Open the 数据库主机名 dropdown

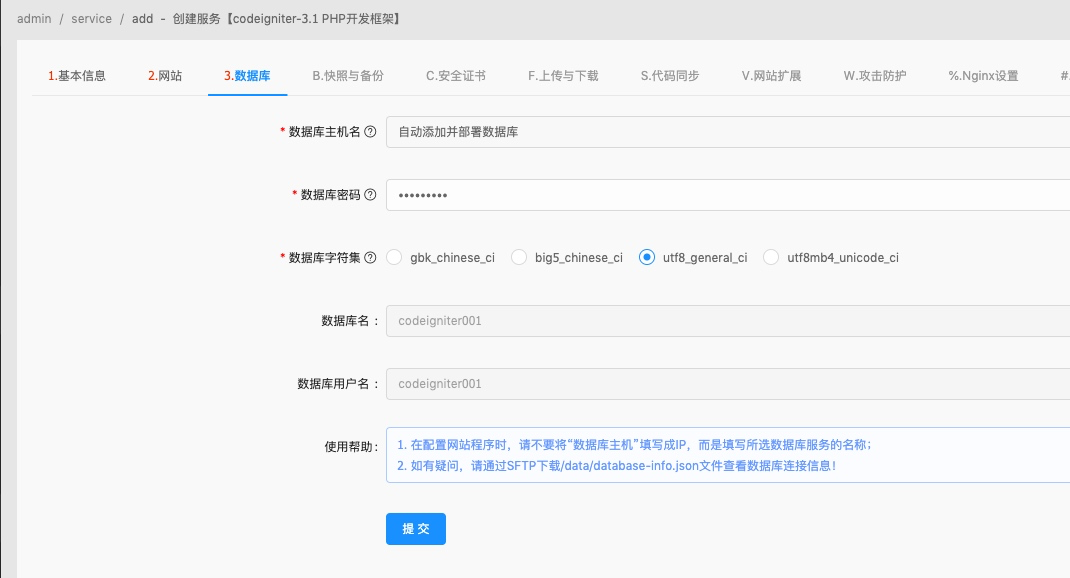click(727, 132)
